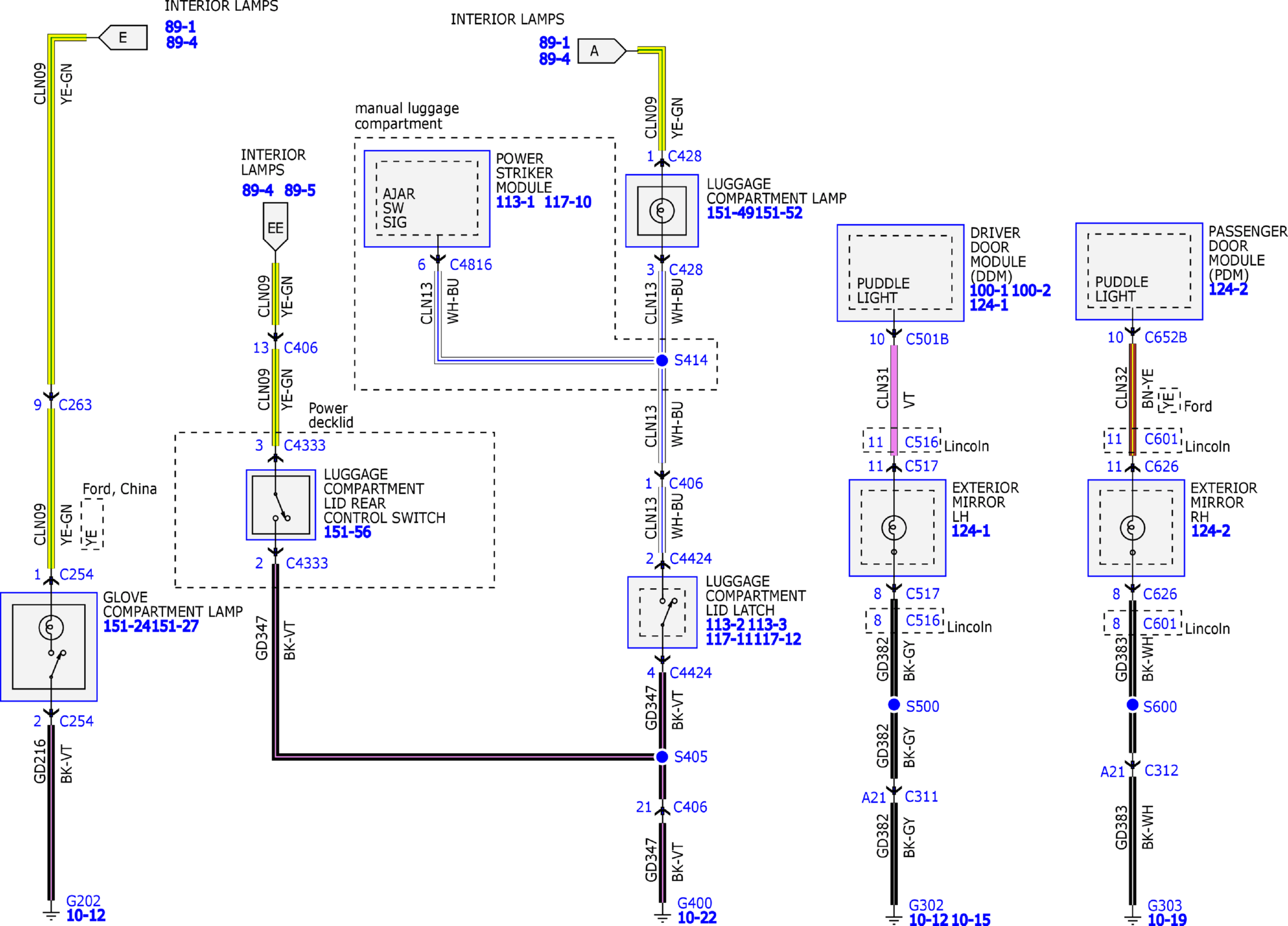The height and width of the screenshot is (926, 1288).
Task: Select splice point S405
Action: 662,756
